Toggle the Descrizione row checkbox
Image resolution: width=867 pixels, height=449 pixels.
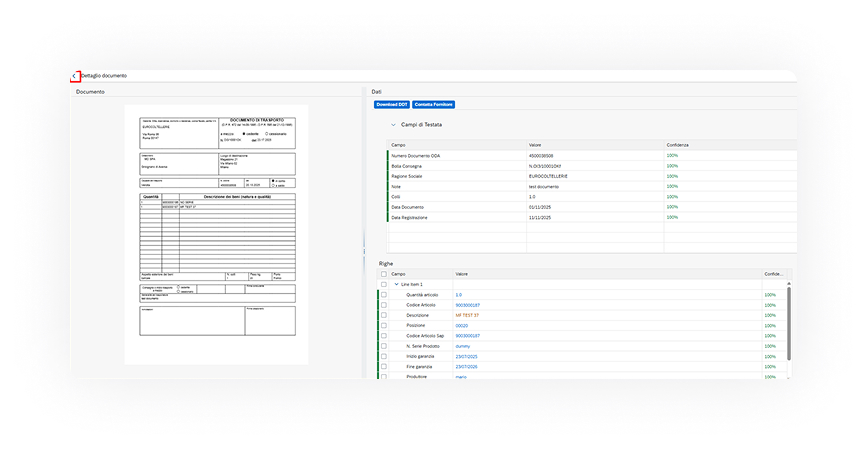click(x=383, y=315)
